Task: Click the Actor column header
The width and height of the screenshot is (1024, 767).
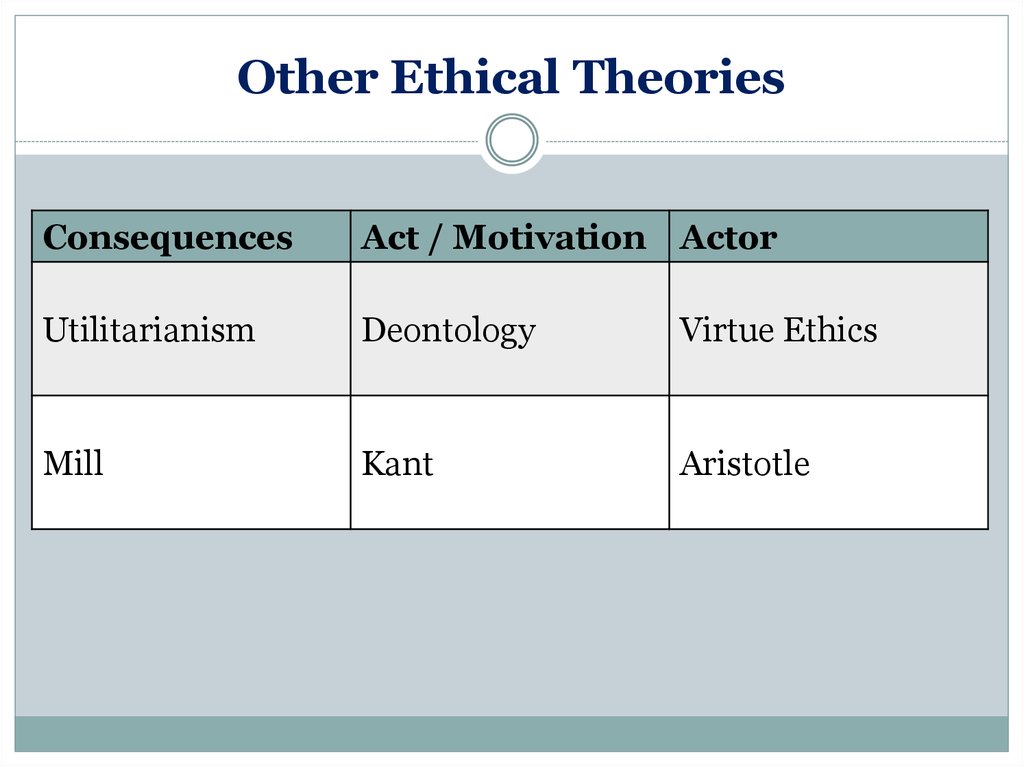Action: (x=829, y=237)
